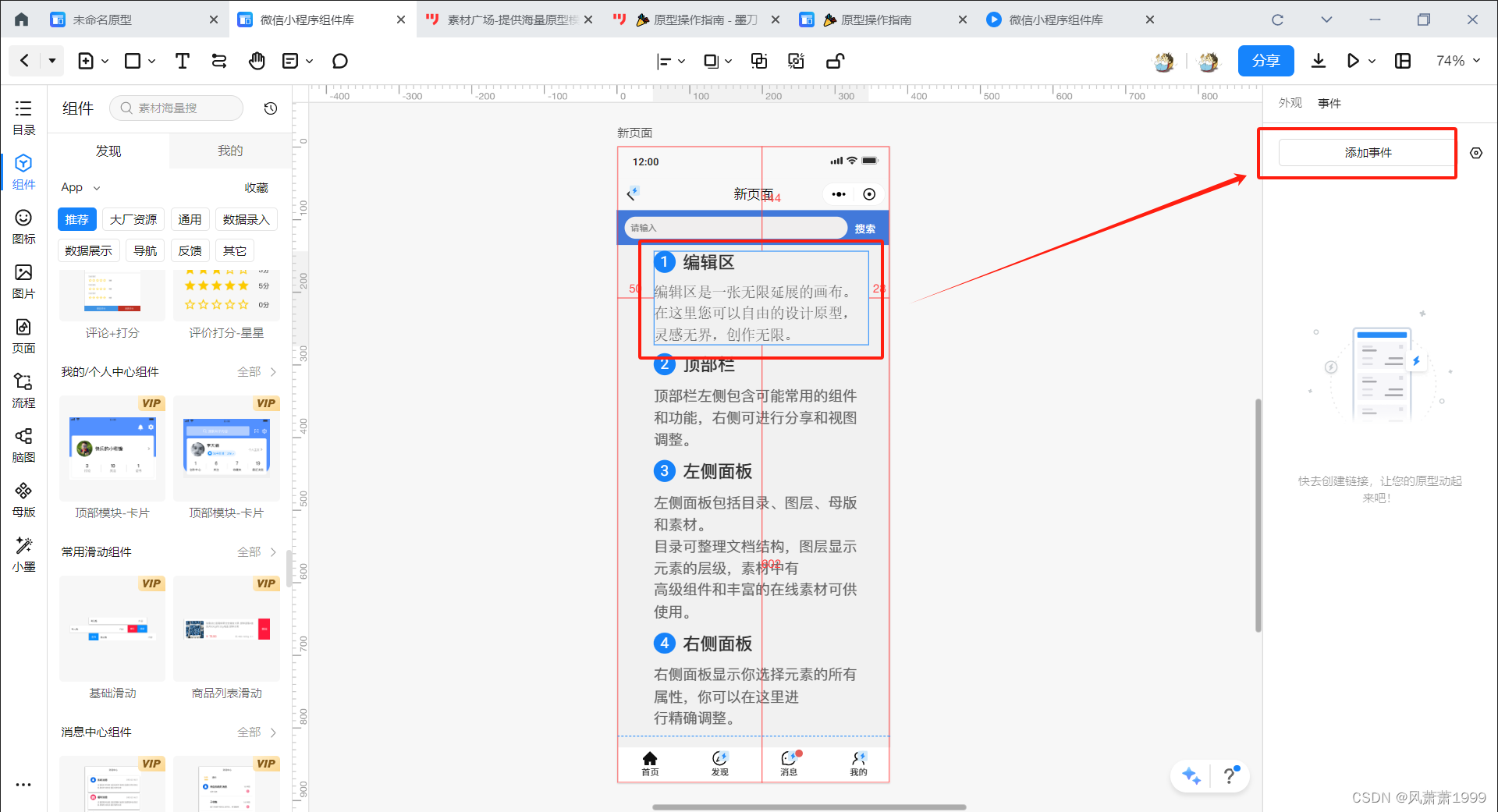Click the home icon in tab bar

(x=21, y=20)
